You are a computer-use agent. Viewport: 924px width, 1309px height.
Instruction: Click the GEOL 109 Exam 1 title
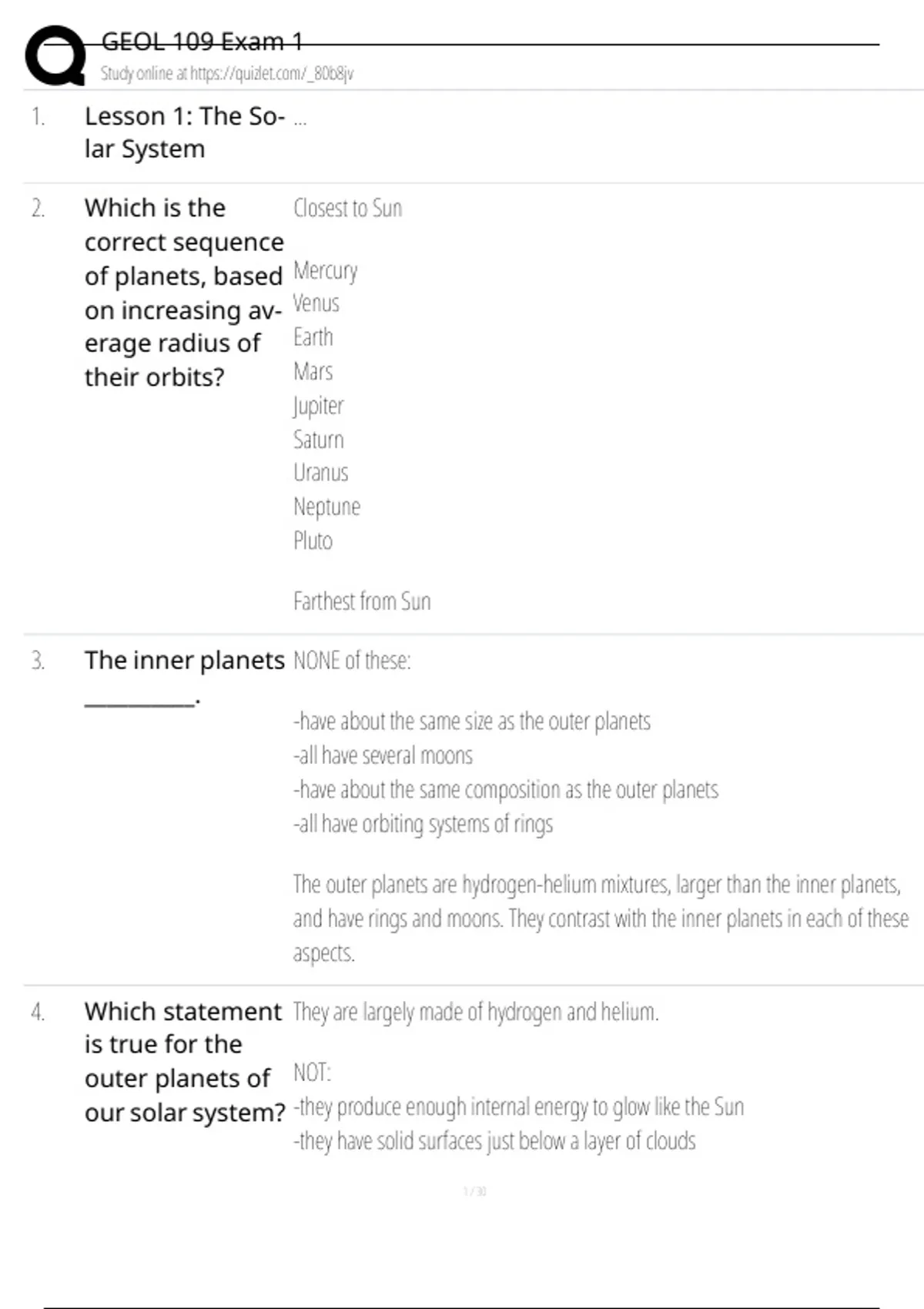(x=202, y=42)
